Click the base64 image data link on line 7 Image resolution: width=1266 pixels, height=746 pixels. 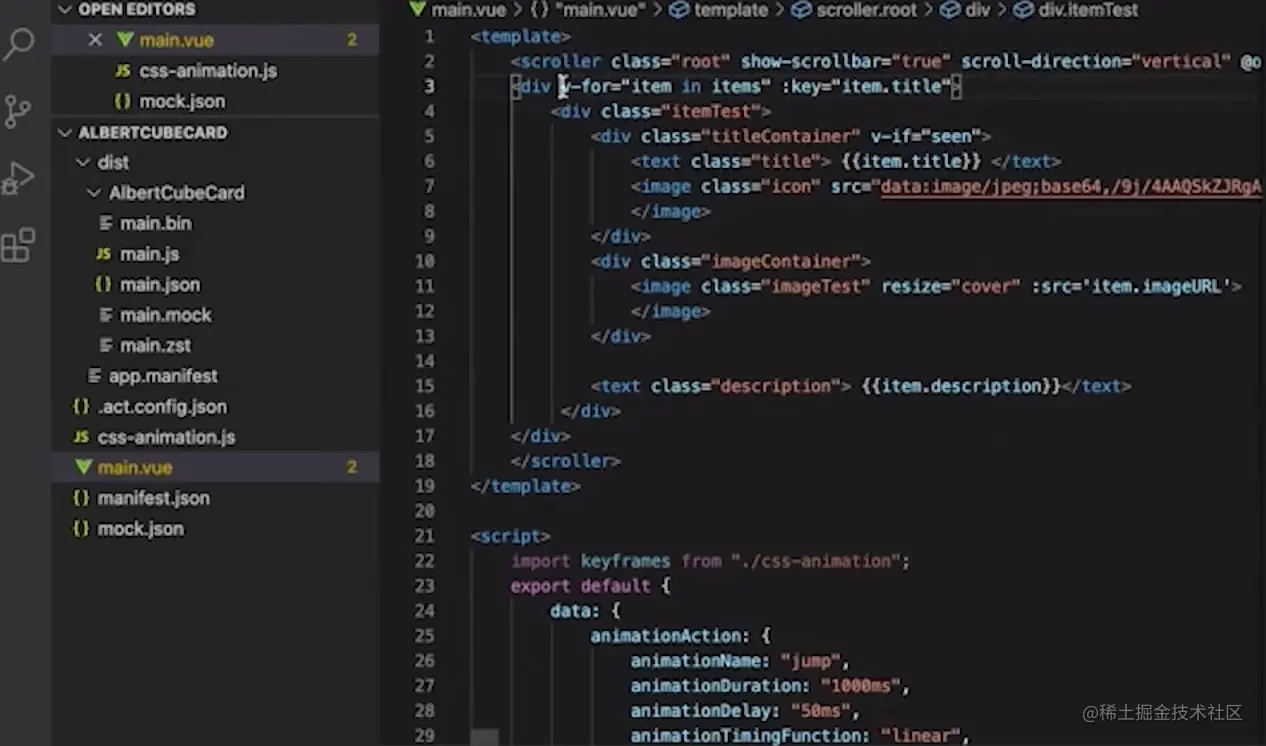coord(1071,187)
